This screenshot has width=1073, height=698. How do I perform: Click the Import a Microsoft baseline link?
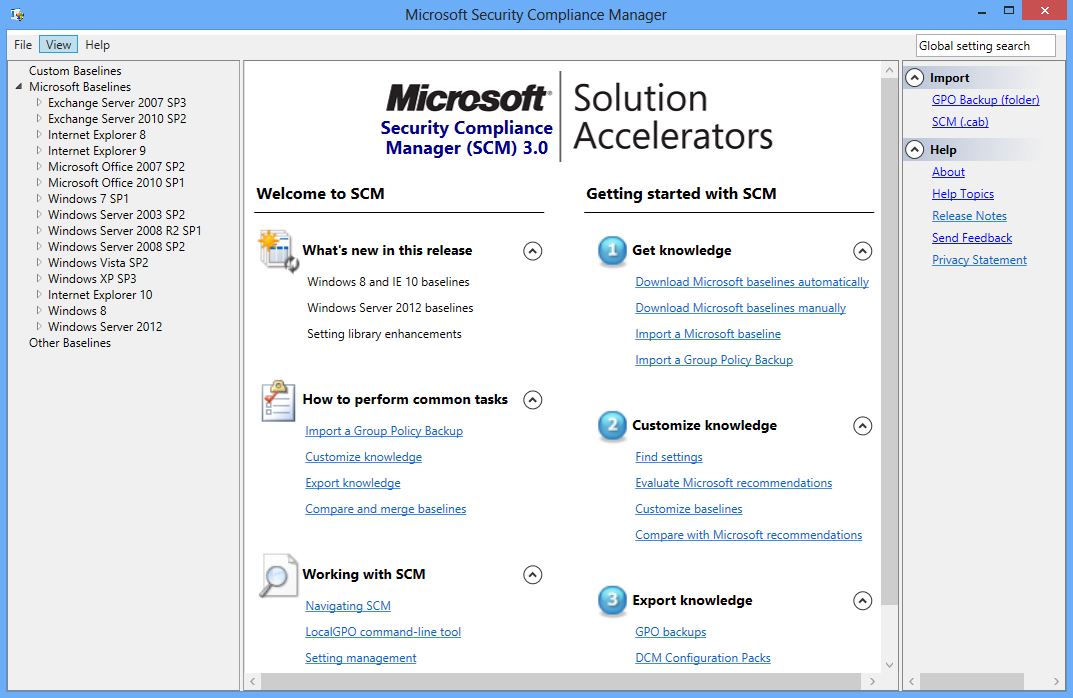click(x=708, y=334)
